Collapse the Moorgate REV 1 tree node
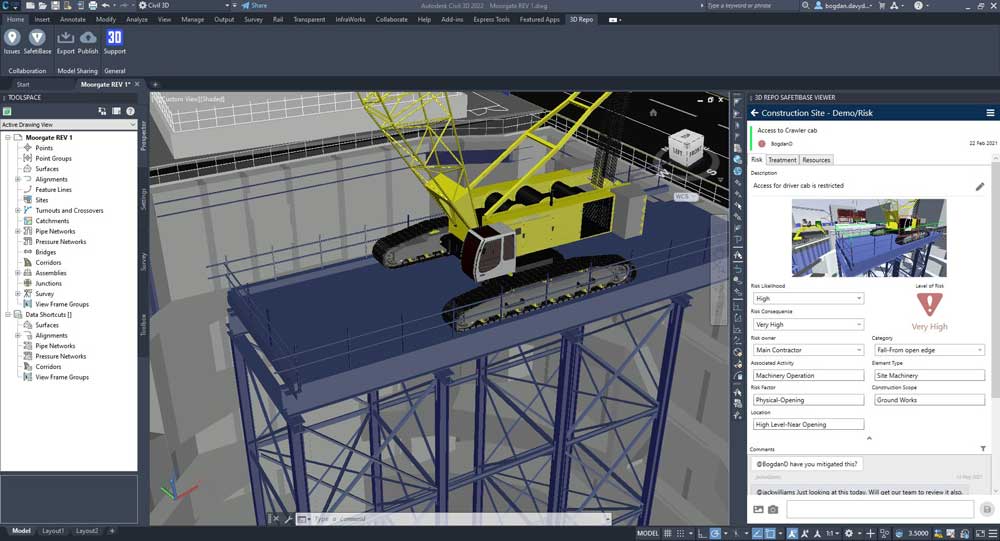Image resolution: width=1000 pixels, height=541 pixels. pyautogui.click(x=8, y=138)
